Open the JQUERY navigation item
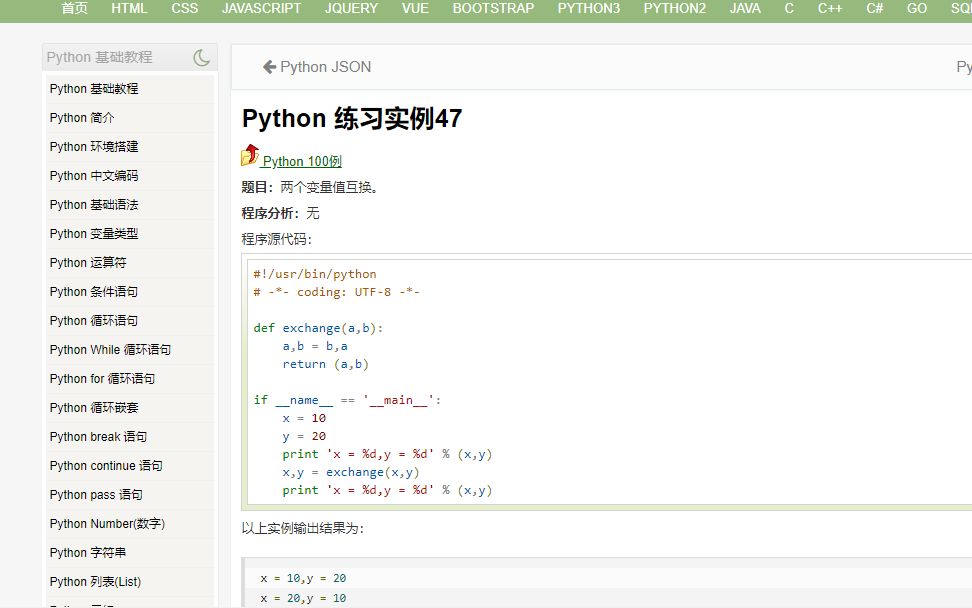 (351, 8)
